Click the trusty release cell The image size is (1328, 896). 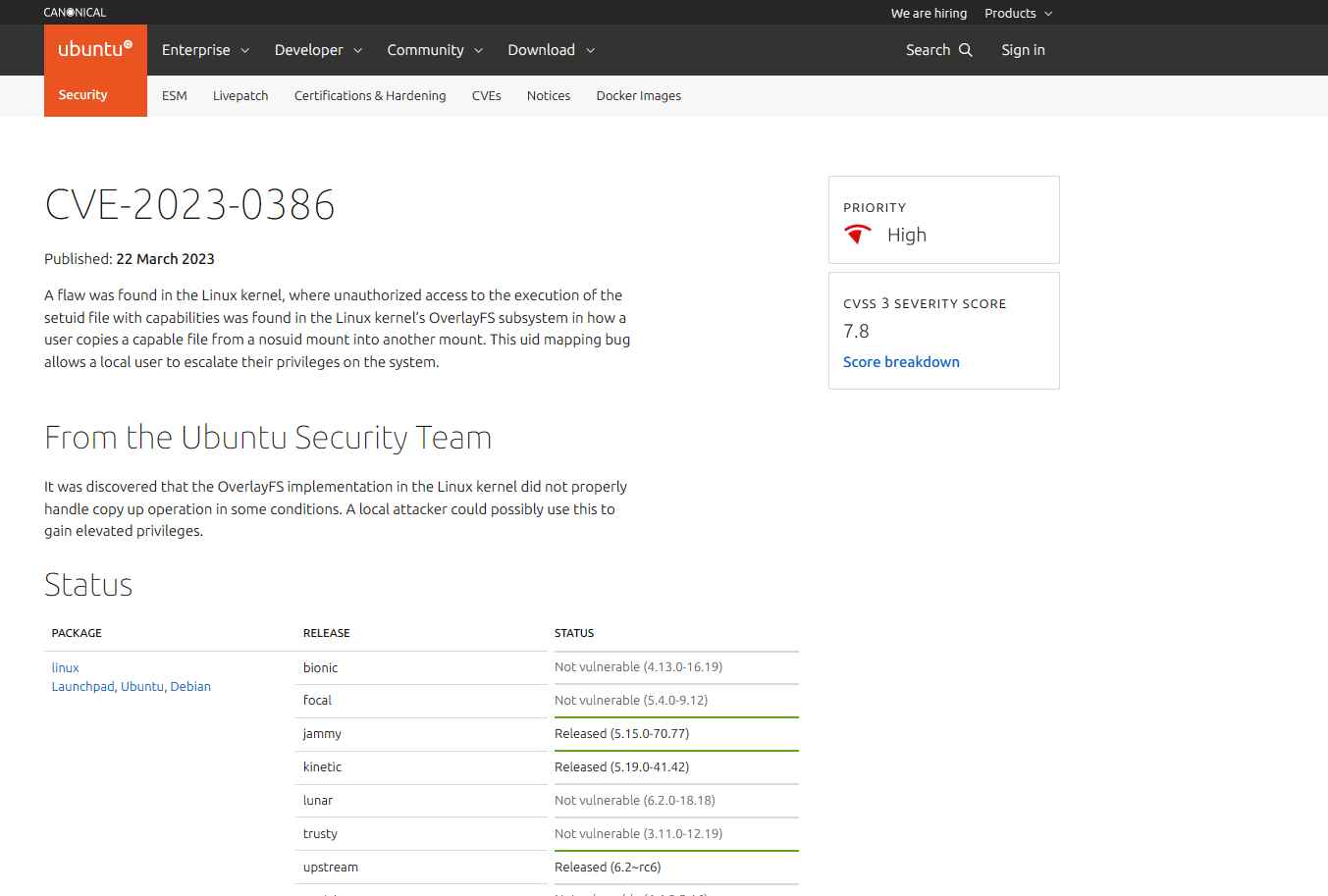tap(421, 834)
